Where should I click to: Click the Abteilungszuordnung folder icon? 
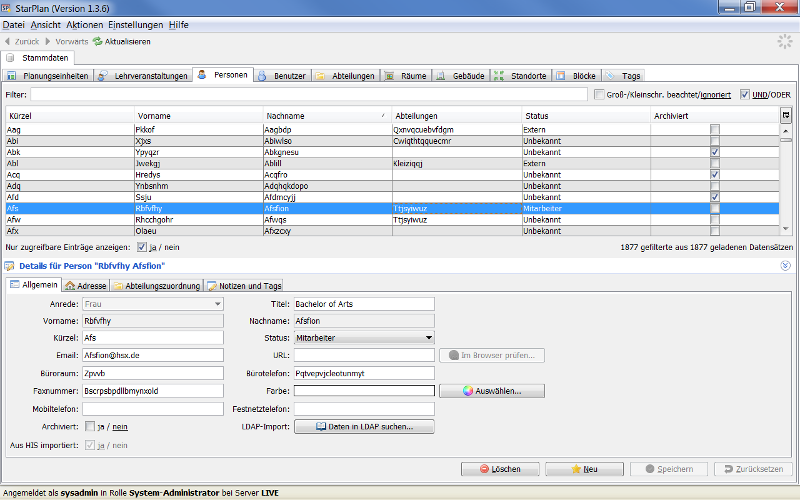coord(118,286)
